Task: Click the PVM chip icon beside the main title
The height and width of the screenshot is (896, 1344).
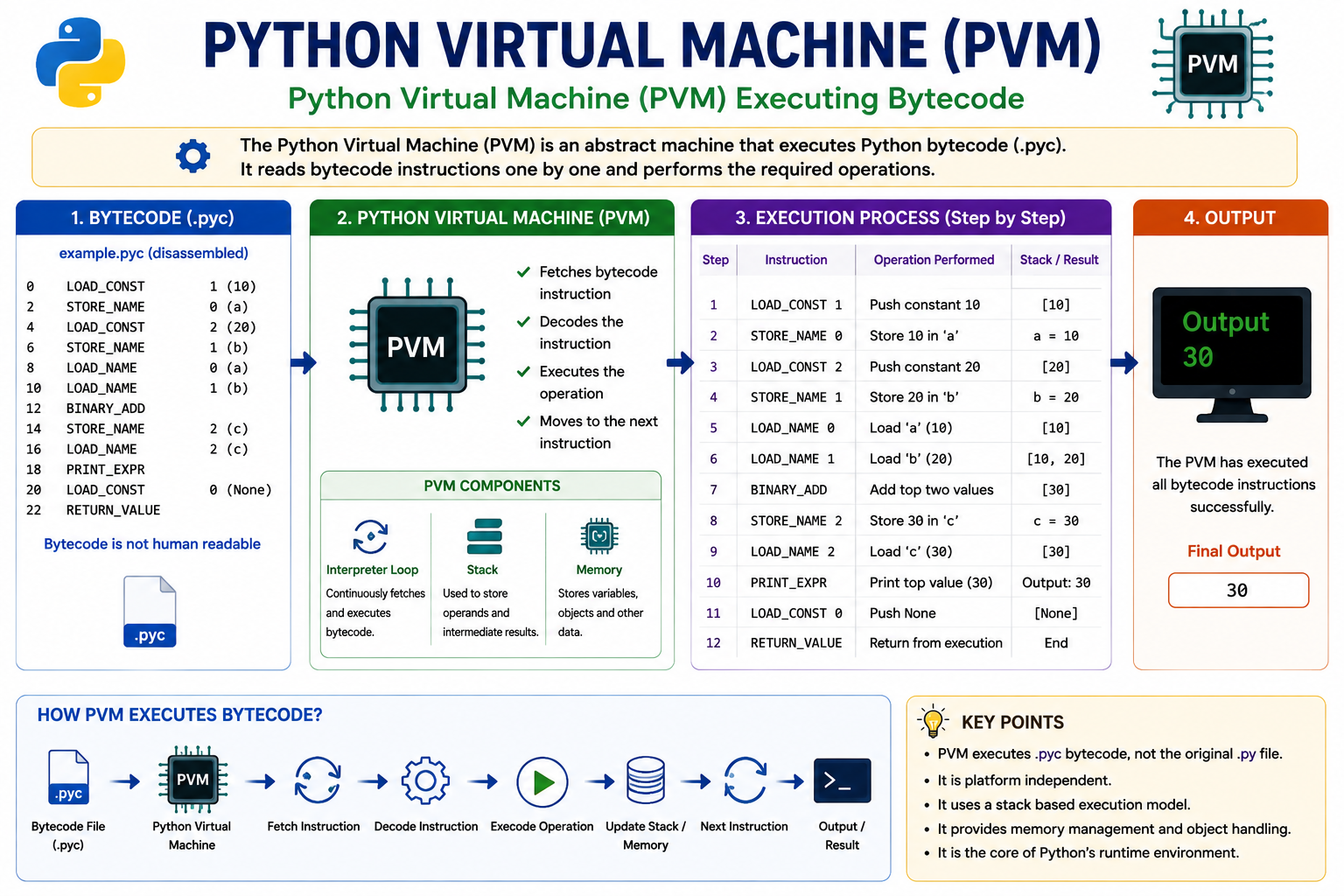Action: pyautogui.click(x=1212, y=64)
